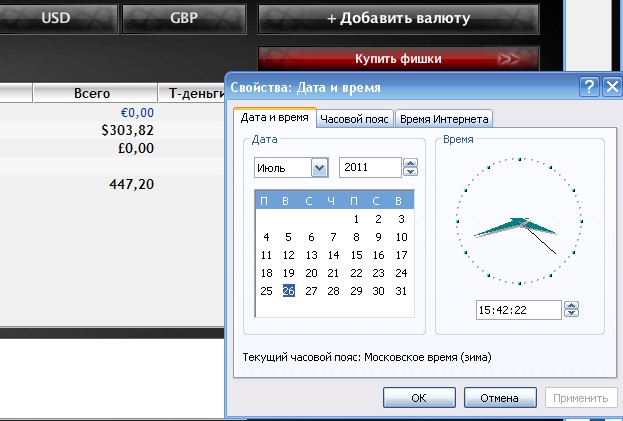Click the $303,82 balance value
The image size is (623, 421).
[128, 130]
